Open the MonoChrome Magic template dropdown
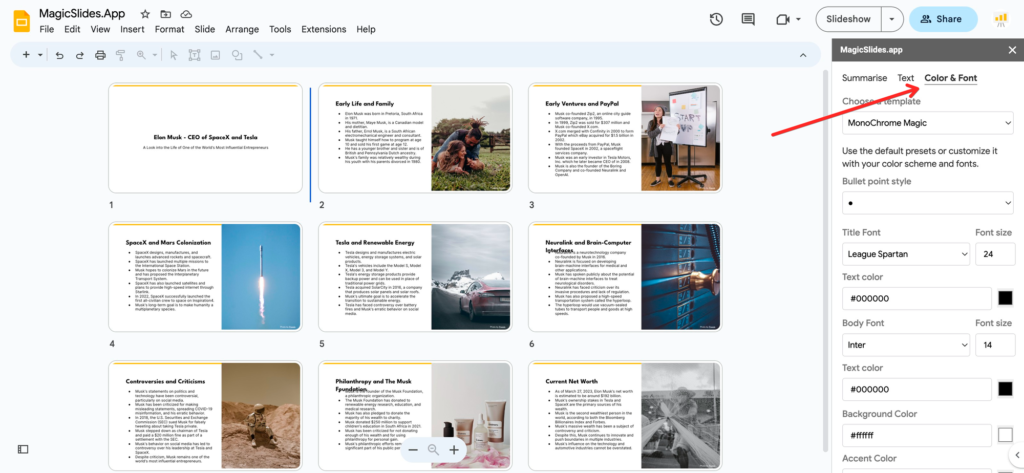Screen dimensions: 1024x473 point(928,123)
